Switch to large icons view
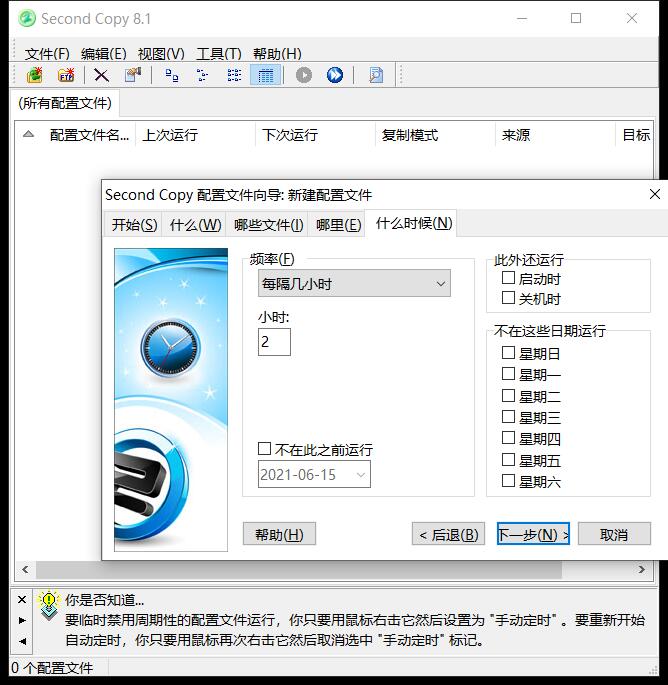The width and height of the screenshot is (668, 685). [x=172, y=75]
